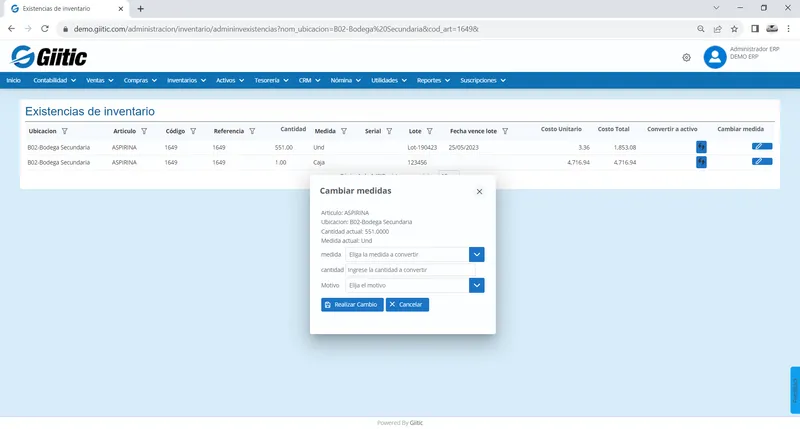Click the Cancelar button

tap(407, 305)
